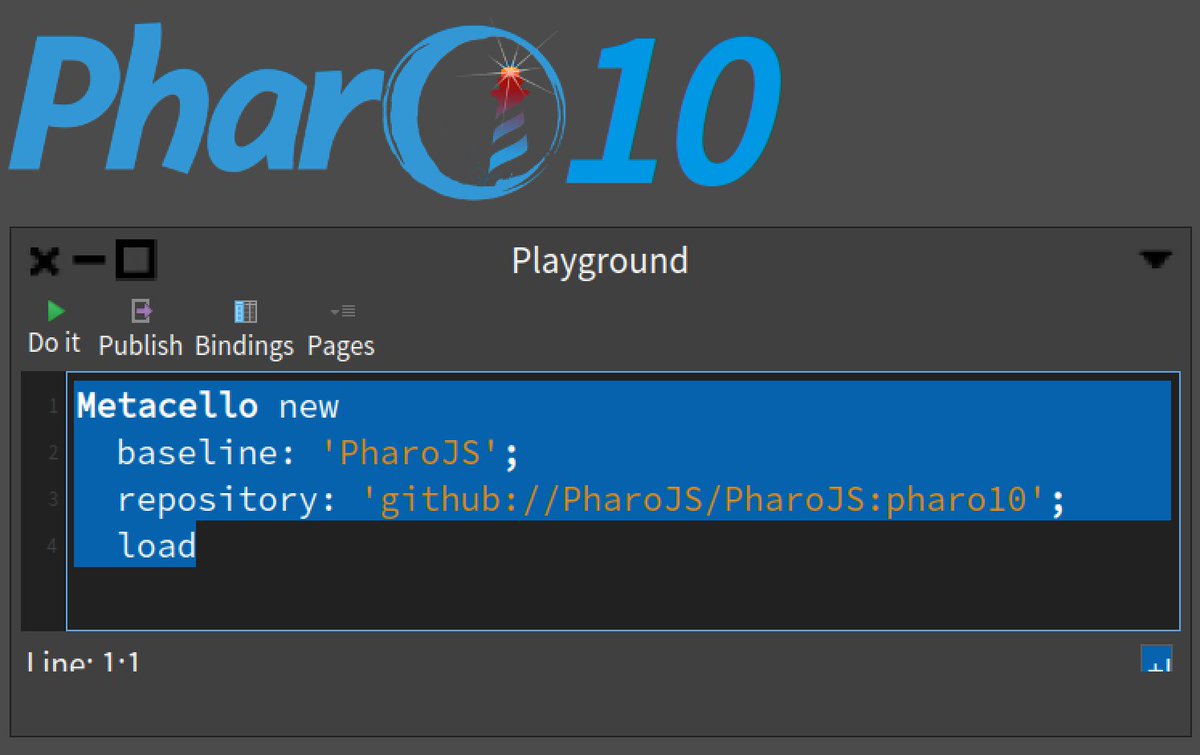This screenshot has height=755, width=1200.
Task: Click 'Metacello' in line 1
Action: 167,406
